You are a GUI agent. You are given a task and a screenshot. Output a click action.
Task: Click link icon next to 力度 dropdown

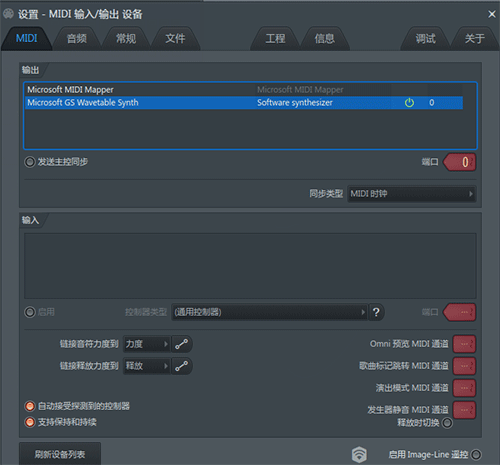pyautogui.click(x=182, y=344)
